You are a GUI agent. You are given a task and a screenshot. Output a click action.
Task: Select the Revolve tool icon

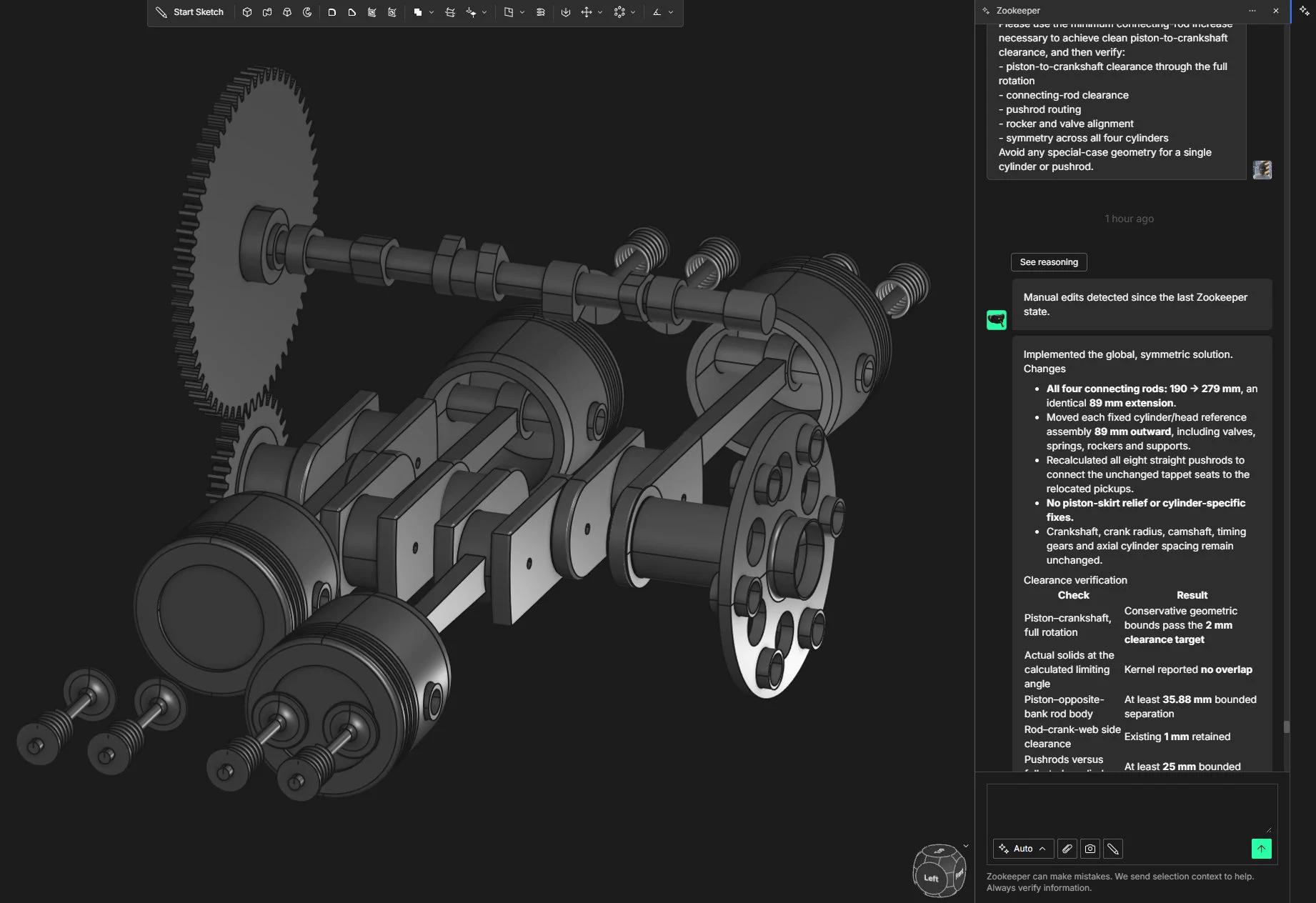pos(307,12)
